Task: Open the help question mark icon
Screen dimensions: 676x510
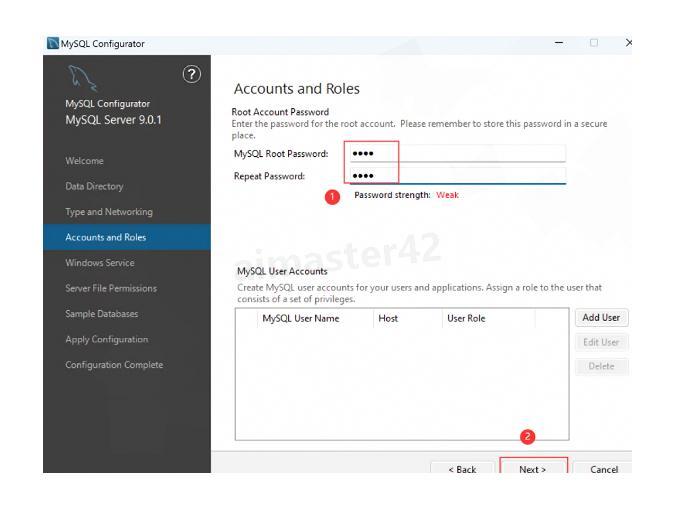Action: click(x=191, y=74)
